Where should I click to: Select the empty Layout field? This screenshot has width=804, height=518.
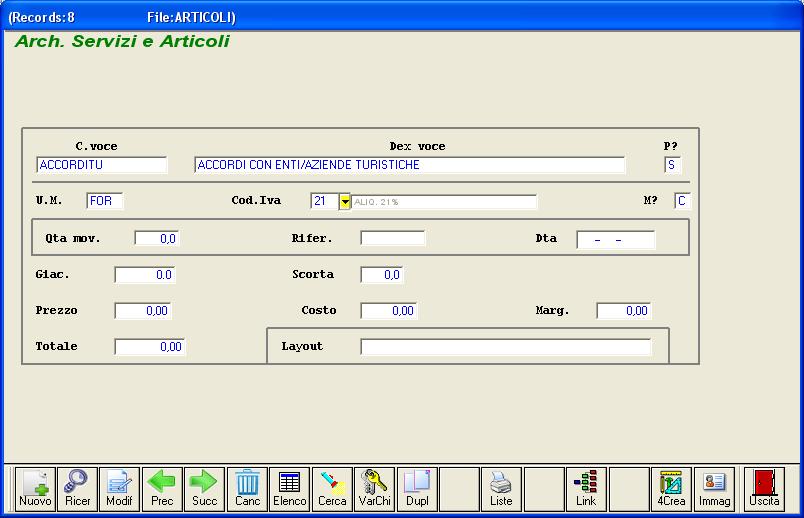506,347
